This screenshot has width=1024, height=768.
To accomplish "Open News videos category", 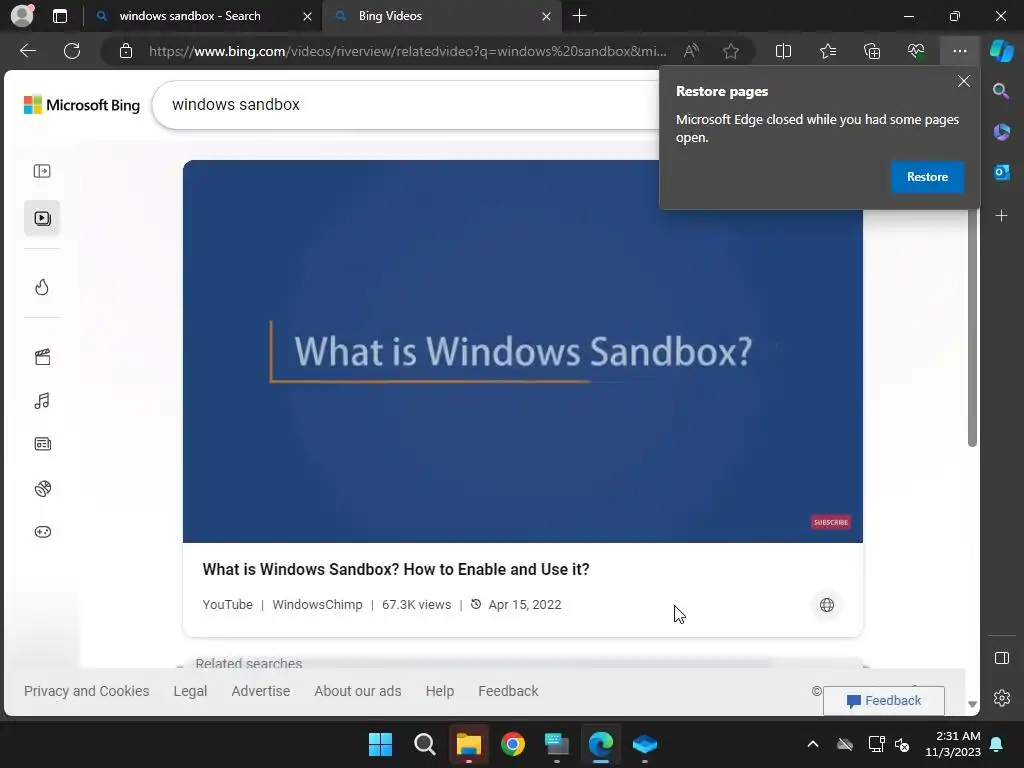I will 42,445.
